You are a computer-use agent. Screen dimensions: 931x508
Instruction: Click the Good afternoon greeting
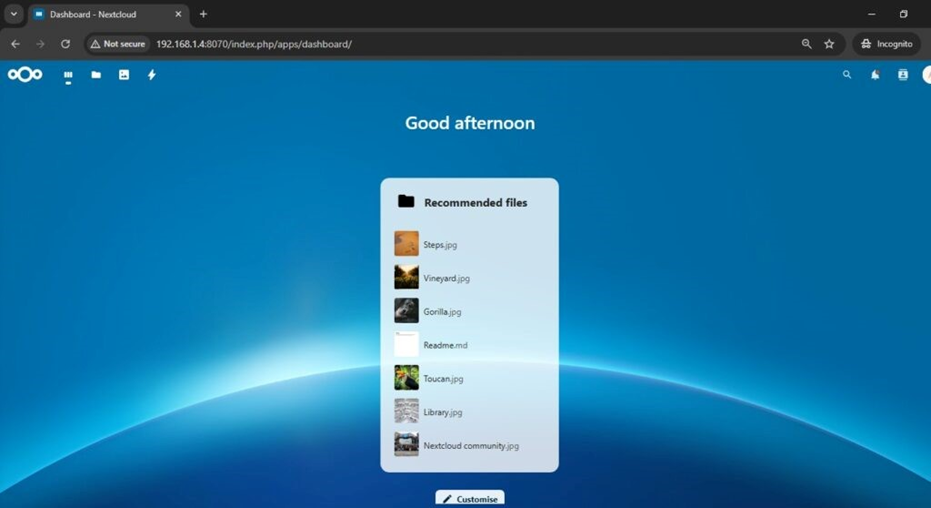coord(470,123)
